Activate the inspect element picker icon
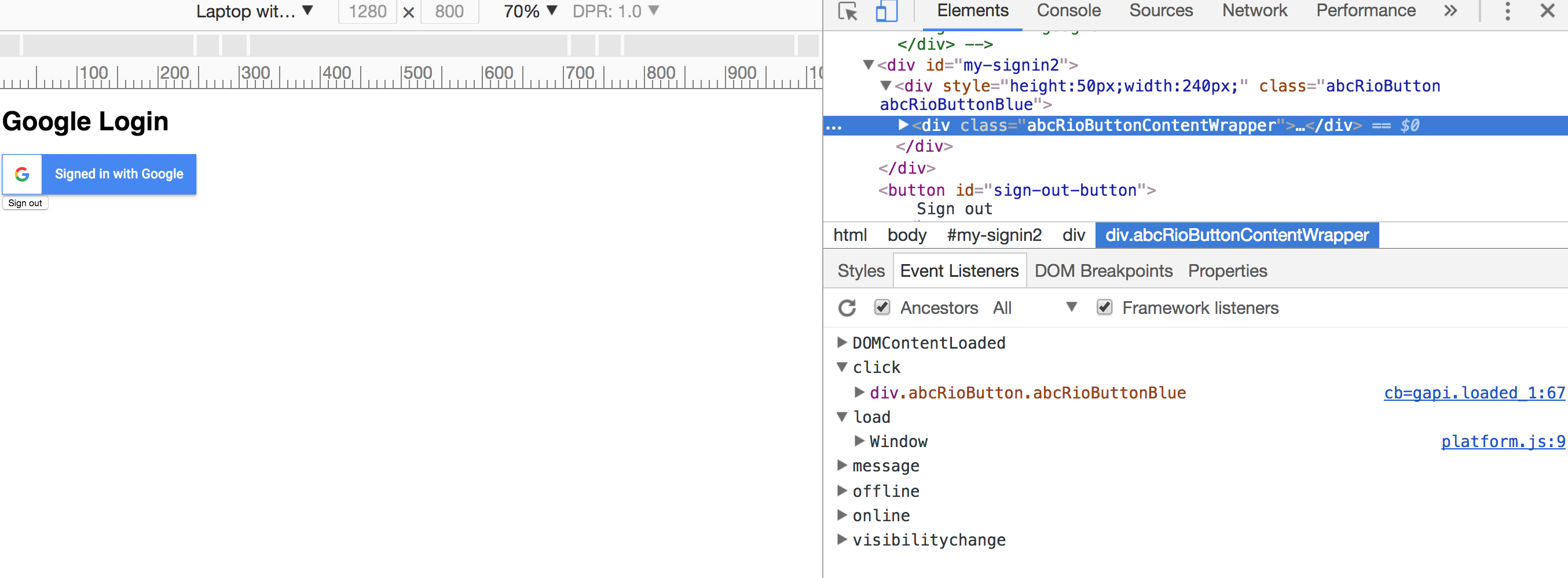Screen dimensions: 1568x578 coord(847,12)
